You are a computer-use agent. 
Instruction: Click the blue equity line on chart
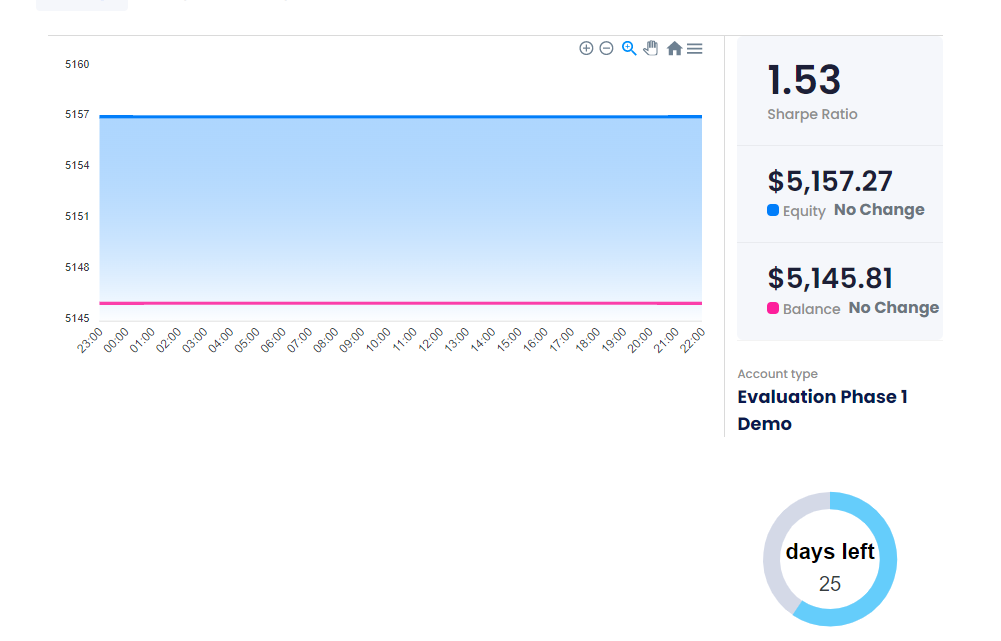click(400, 117)
